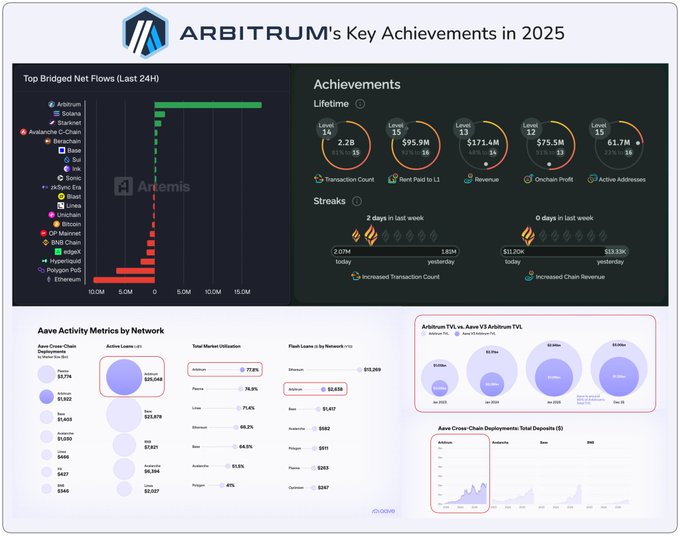Click the Arbitrum $1,922 deployments bubble
The height and width of the screenshot is (536, 680).
coord(46,396)
